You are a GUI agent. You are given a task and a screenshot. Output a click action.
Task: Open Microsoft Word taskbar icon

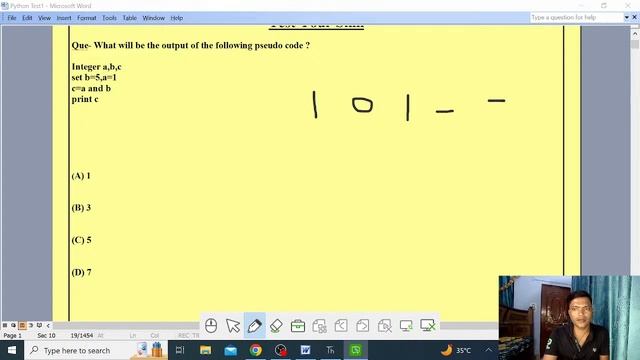point(305,350)
